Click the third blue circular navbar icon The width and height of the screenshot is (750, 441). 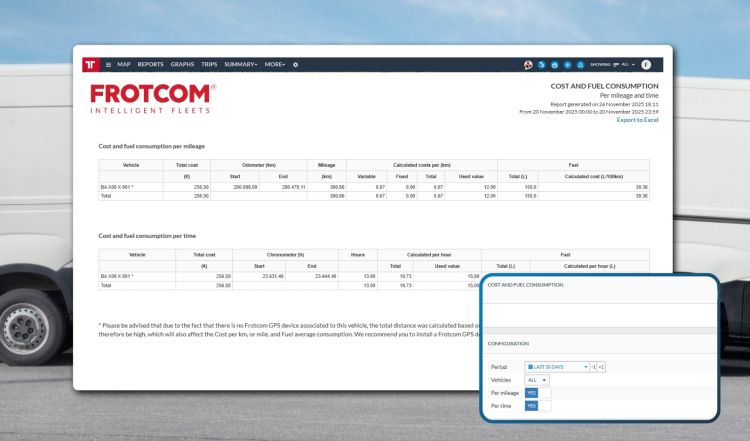[567, 64]
